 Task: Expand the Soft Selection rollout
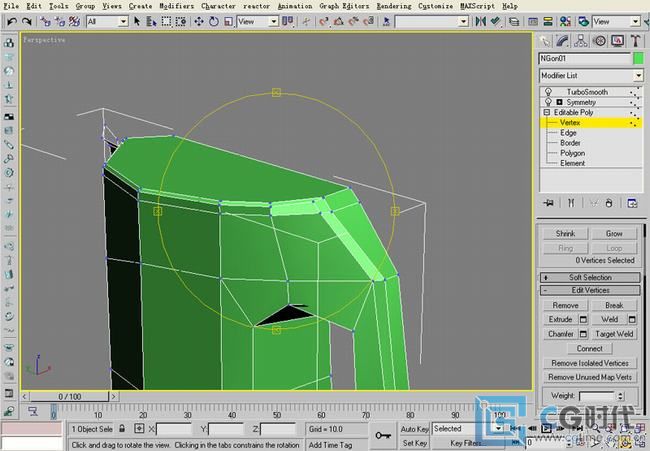click(590, 277)
